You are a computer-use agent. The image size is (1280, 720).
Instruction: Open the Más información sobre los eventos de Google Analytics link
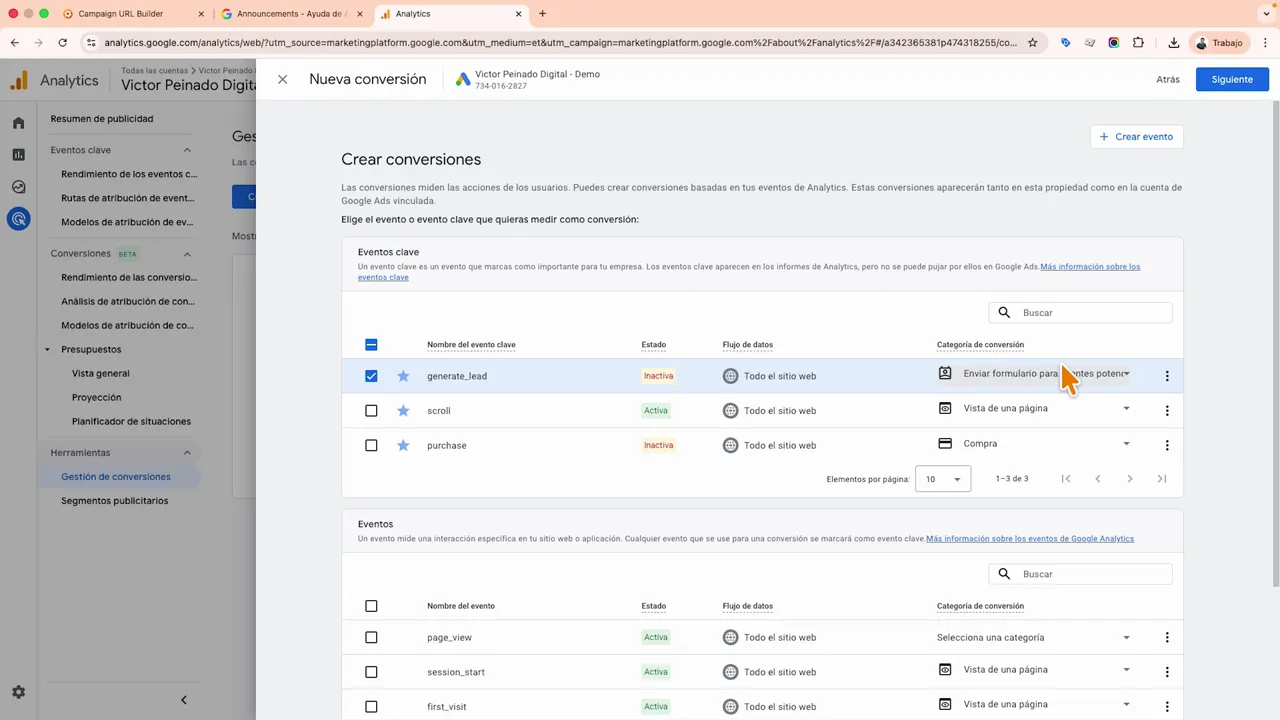coord(1030,539)
